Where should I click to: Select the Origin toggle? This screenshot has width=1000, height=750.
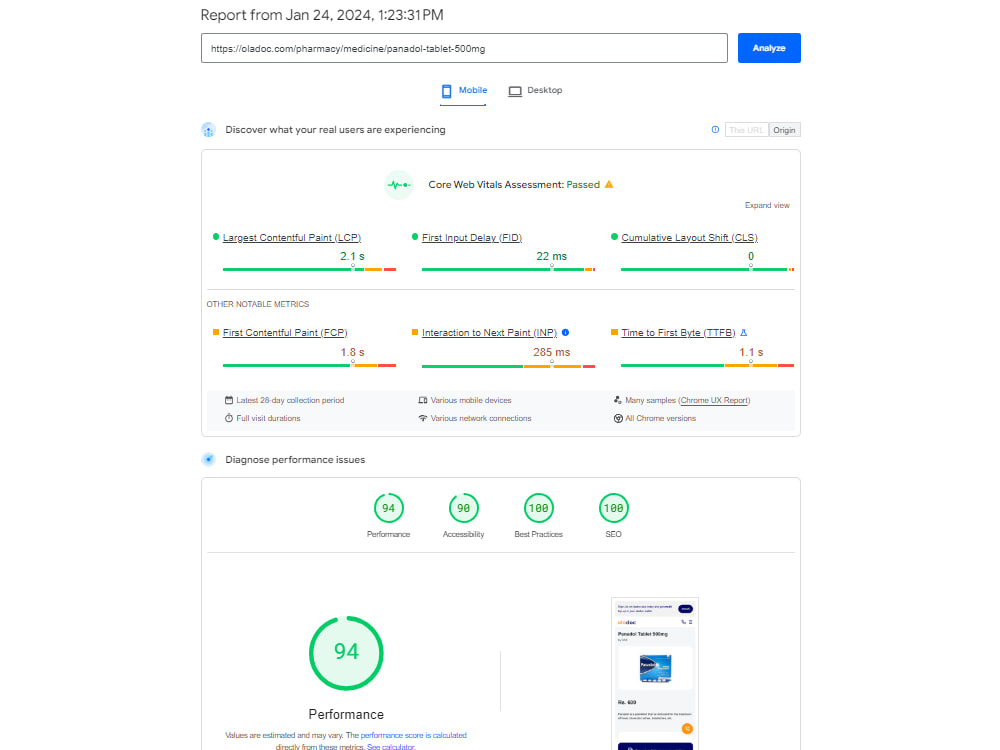pos(784,130)
